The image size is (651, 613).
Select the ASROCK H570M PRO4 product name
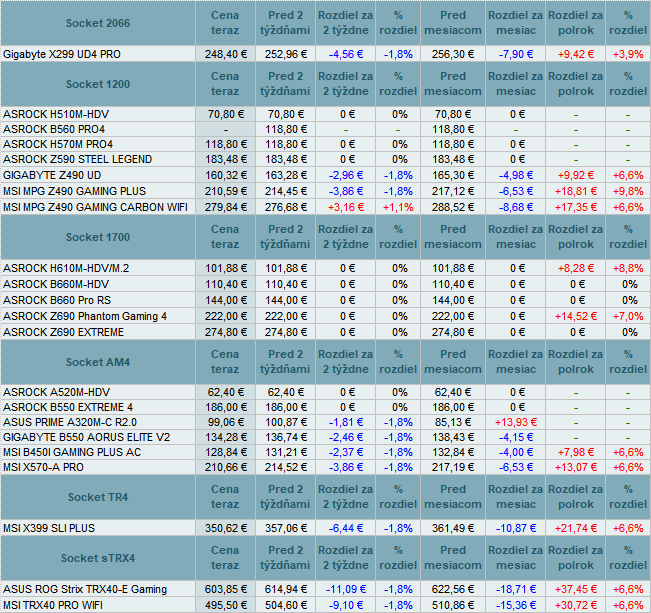58,144
